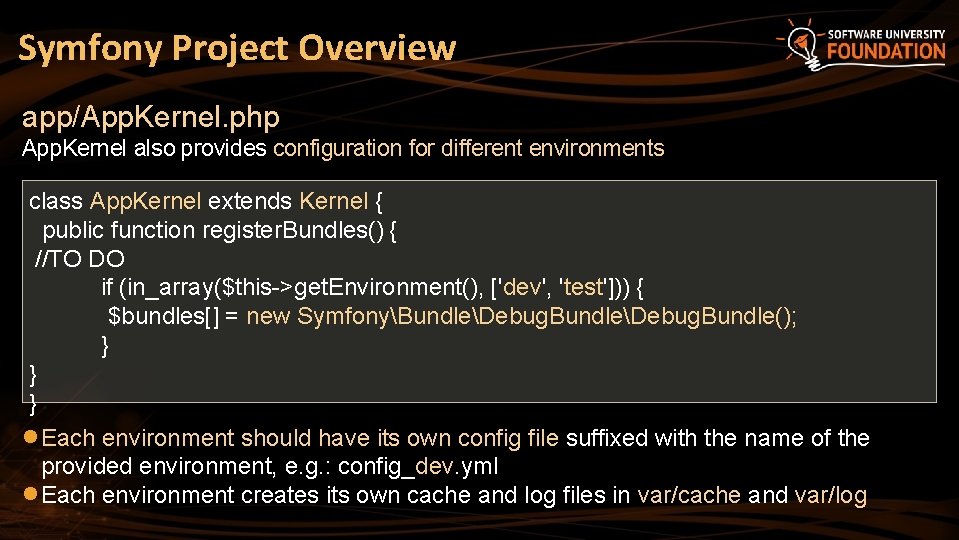Click 'AppKernel also provides' subtitle text

pos(144,148)
